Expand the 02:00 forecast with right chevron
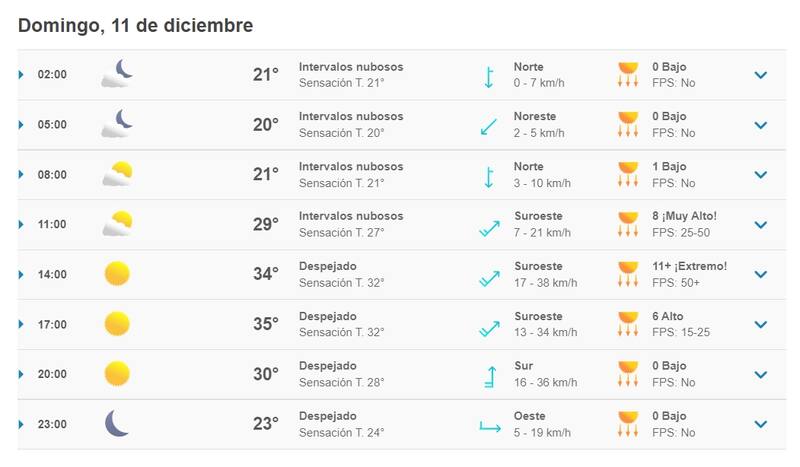Image resolution: width=800 pixels, height=467 pixels. click(x=760, y=75)
